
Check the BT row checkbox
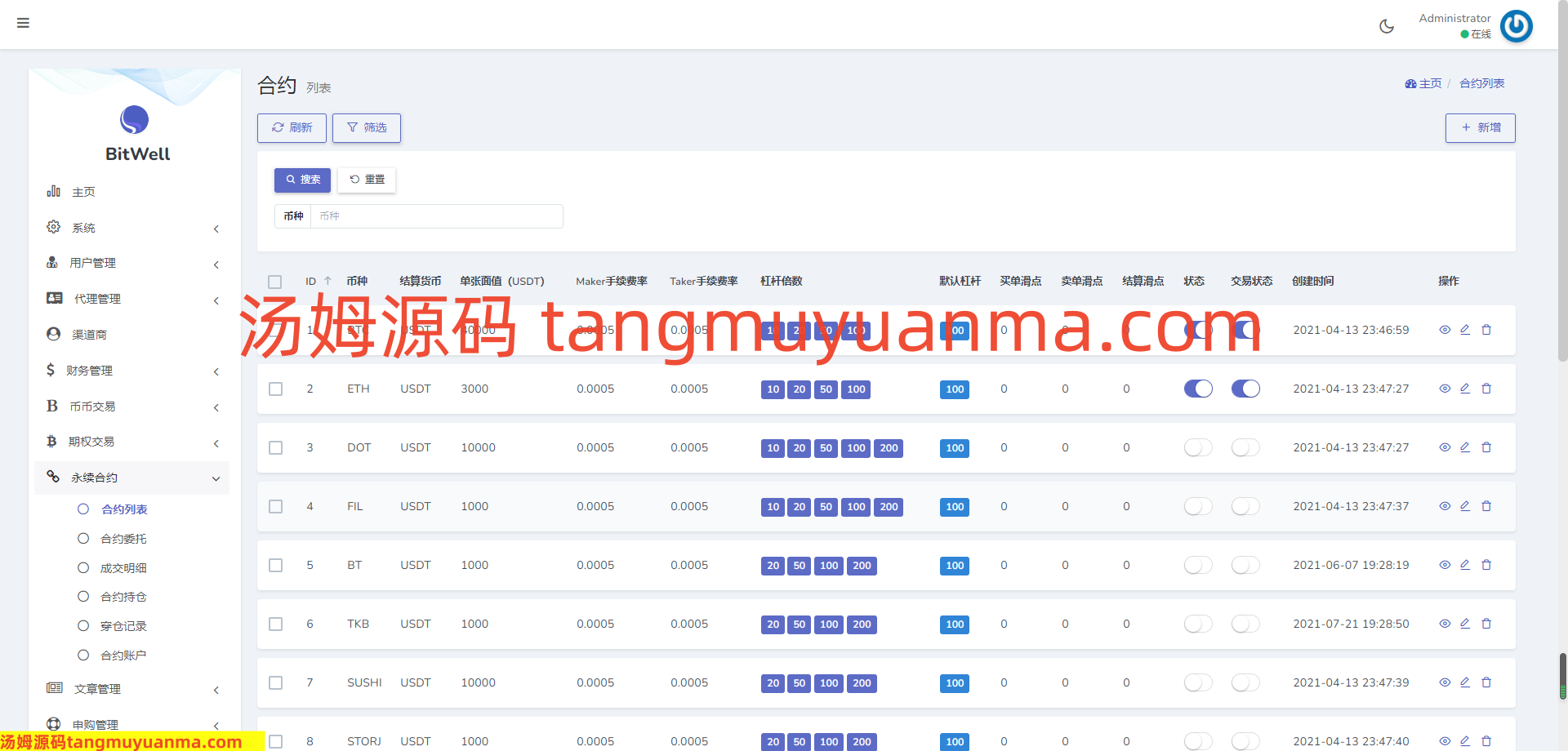pyautogui.click(x=276, y=565)
